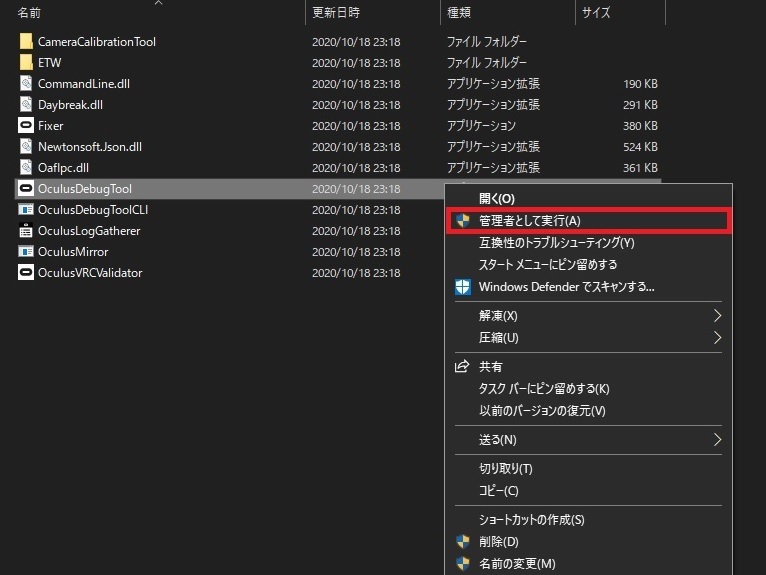
Task: Expand the 圧縮(U) submenu arrow
Action: (717, 338)
